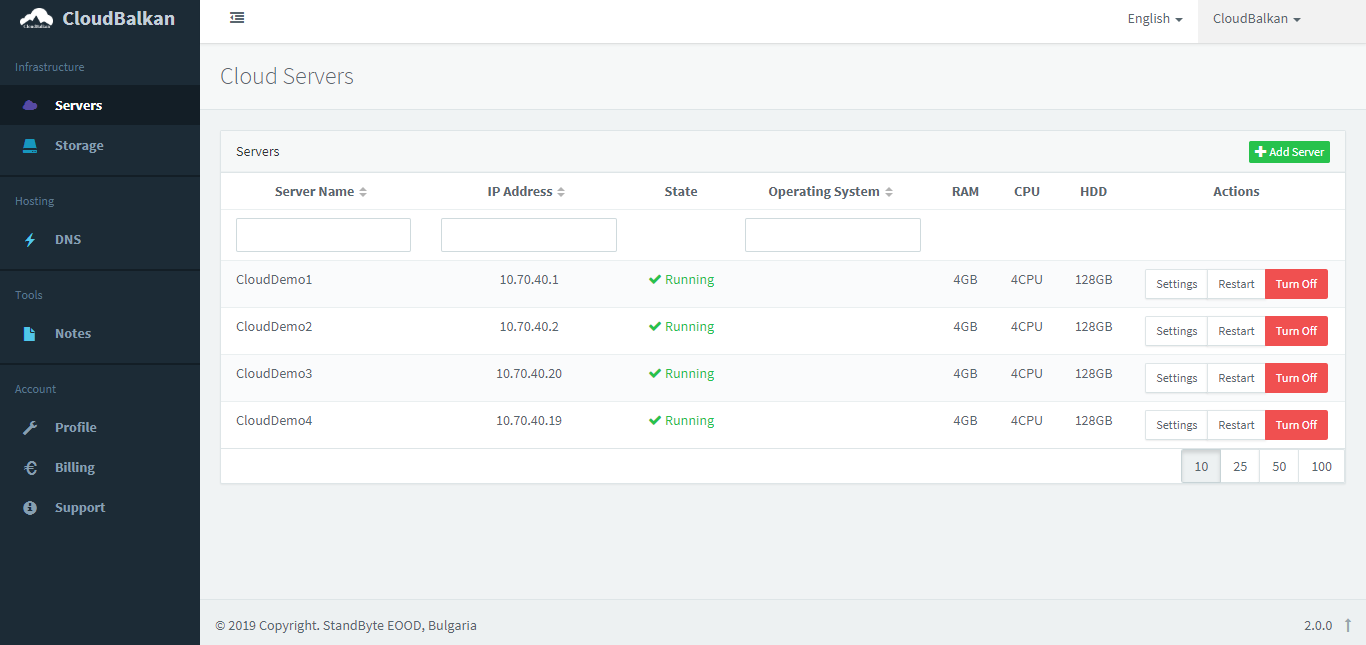The width and height of the screenshot is (1366, 645).
Task: Open Profile in the sidebar
Action: (x=100, y=428)
